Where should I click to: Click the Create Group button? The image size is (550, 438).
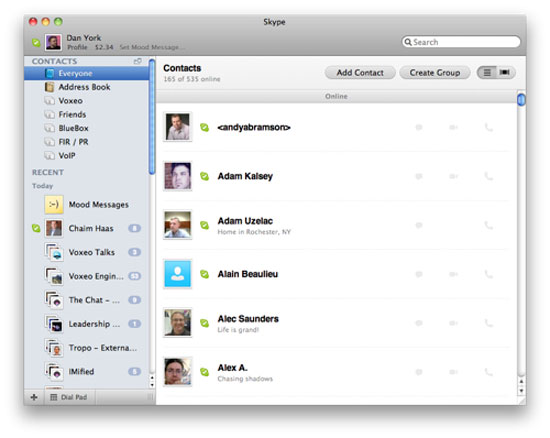coord(435,73)
